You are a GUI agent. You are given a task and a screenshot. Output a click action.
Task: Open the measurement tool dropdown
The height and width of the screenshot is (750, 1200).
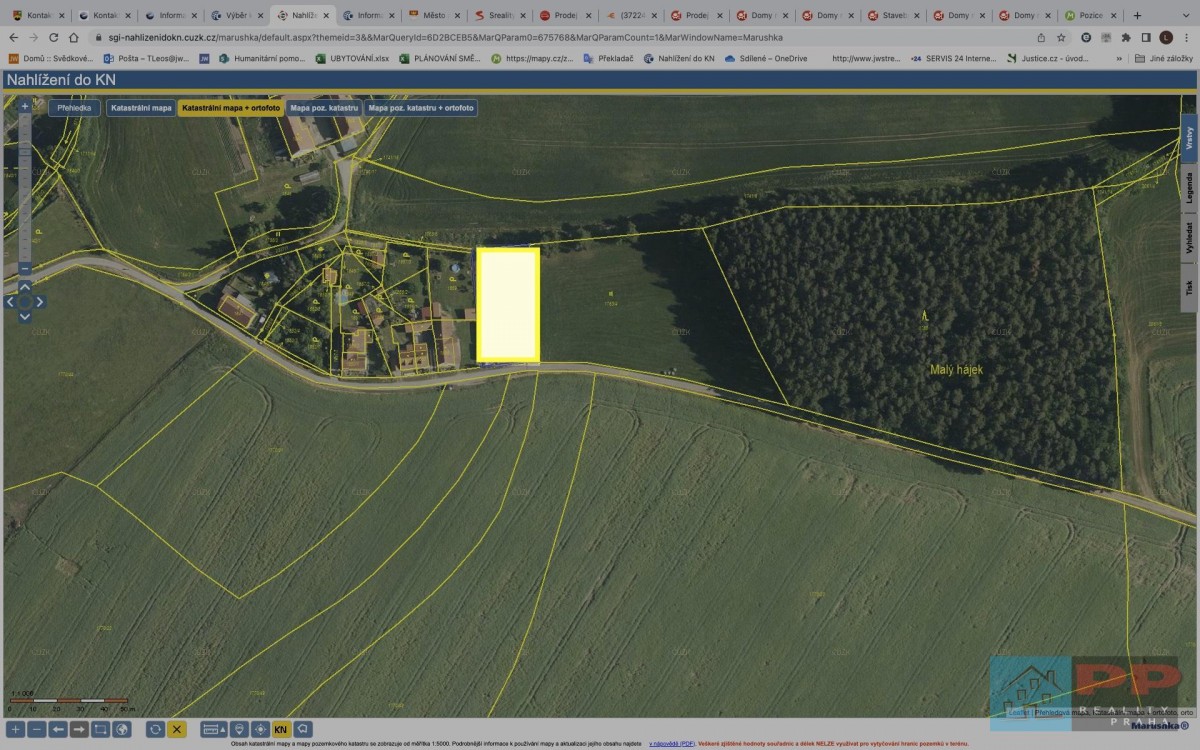[214, 730]
